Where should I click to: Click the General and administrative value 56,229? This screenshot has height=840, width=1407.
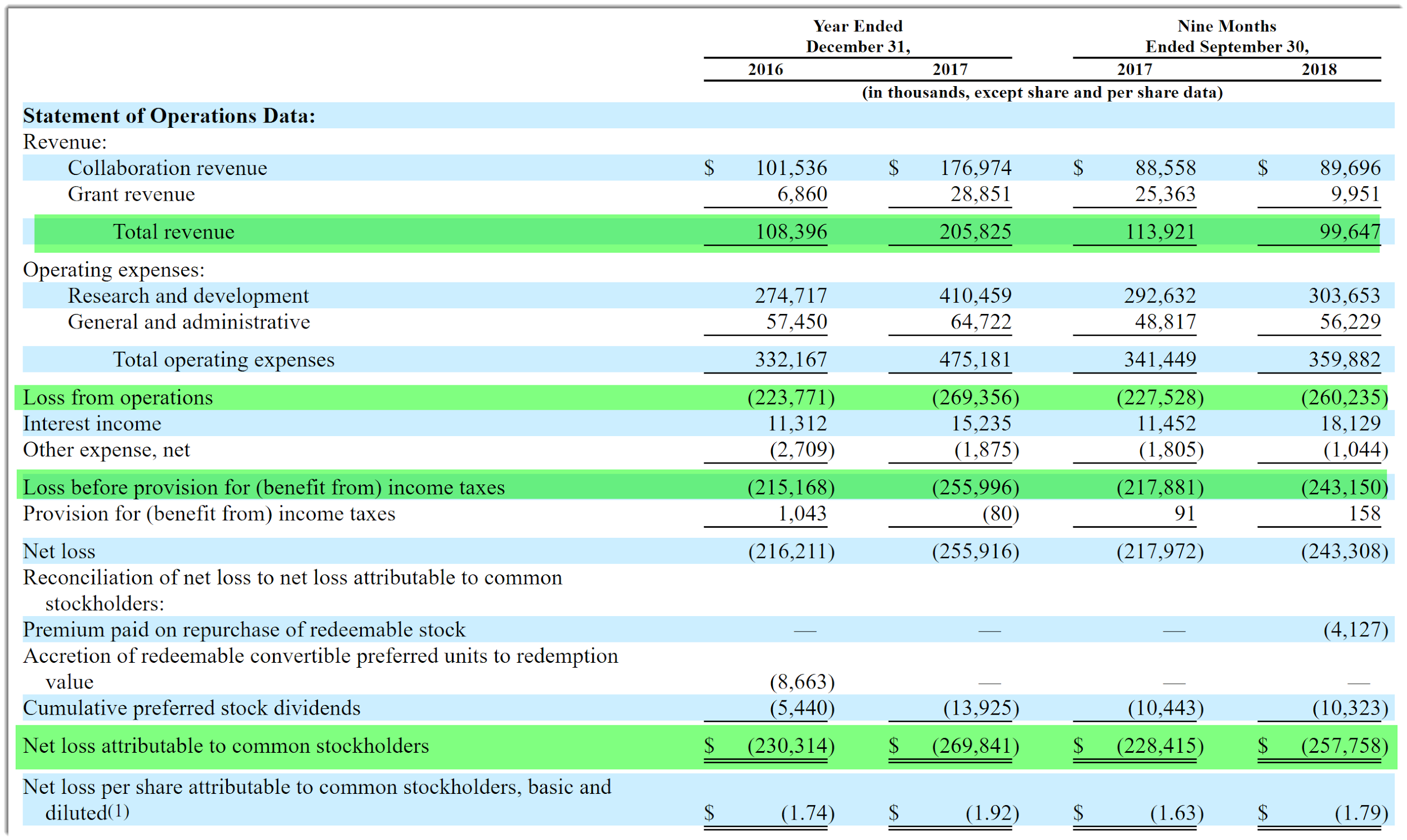tap(1350, 322)
